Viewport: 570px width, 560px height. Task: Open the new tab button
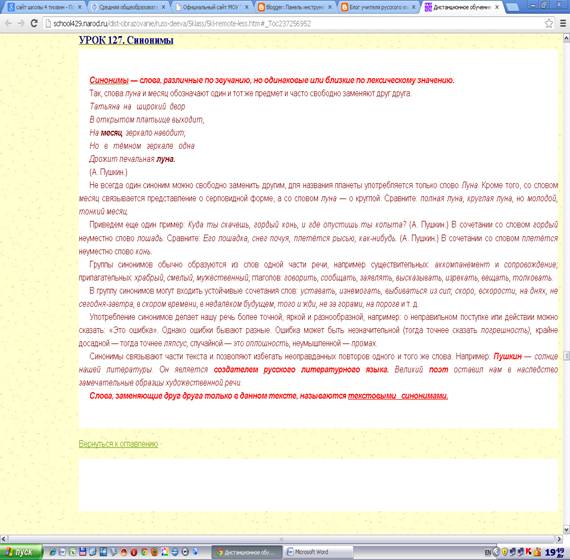tap(512, 7)
